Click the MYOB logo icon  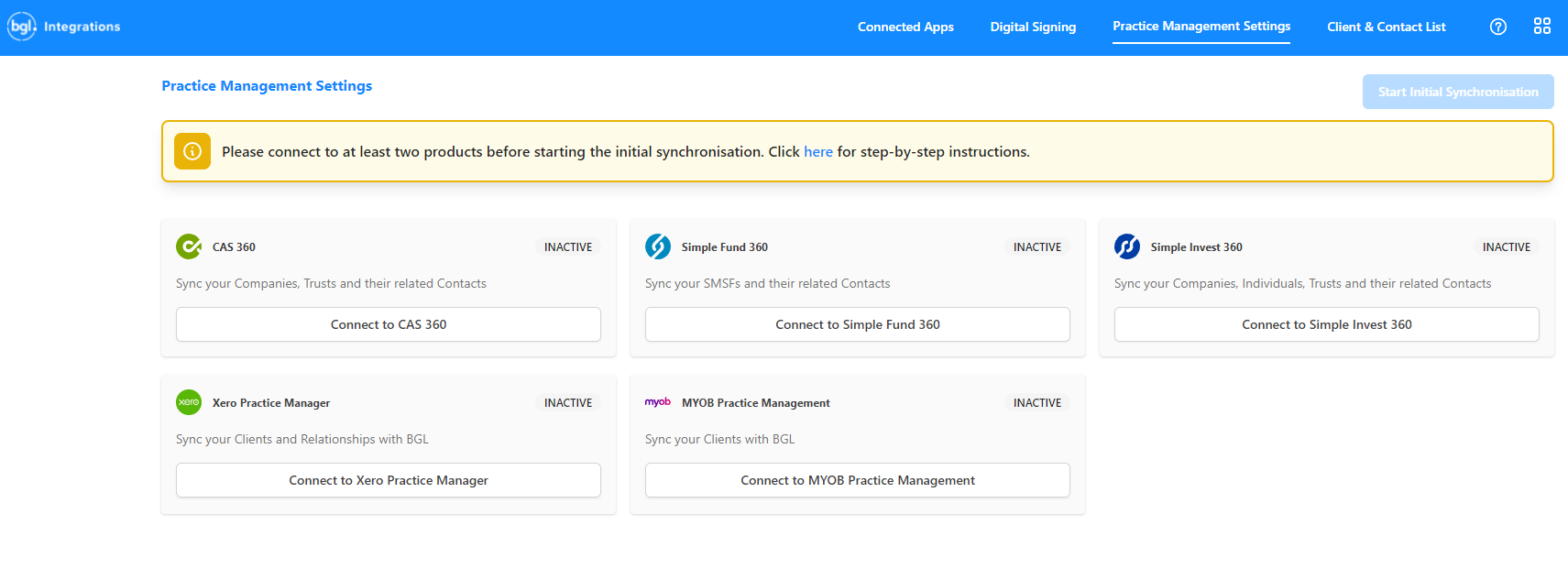[658, 402]
